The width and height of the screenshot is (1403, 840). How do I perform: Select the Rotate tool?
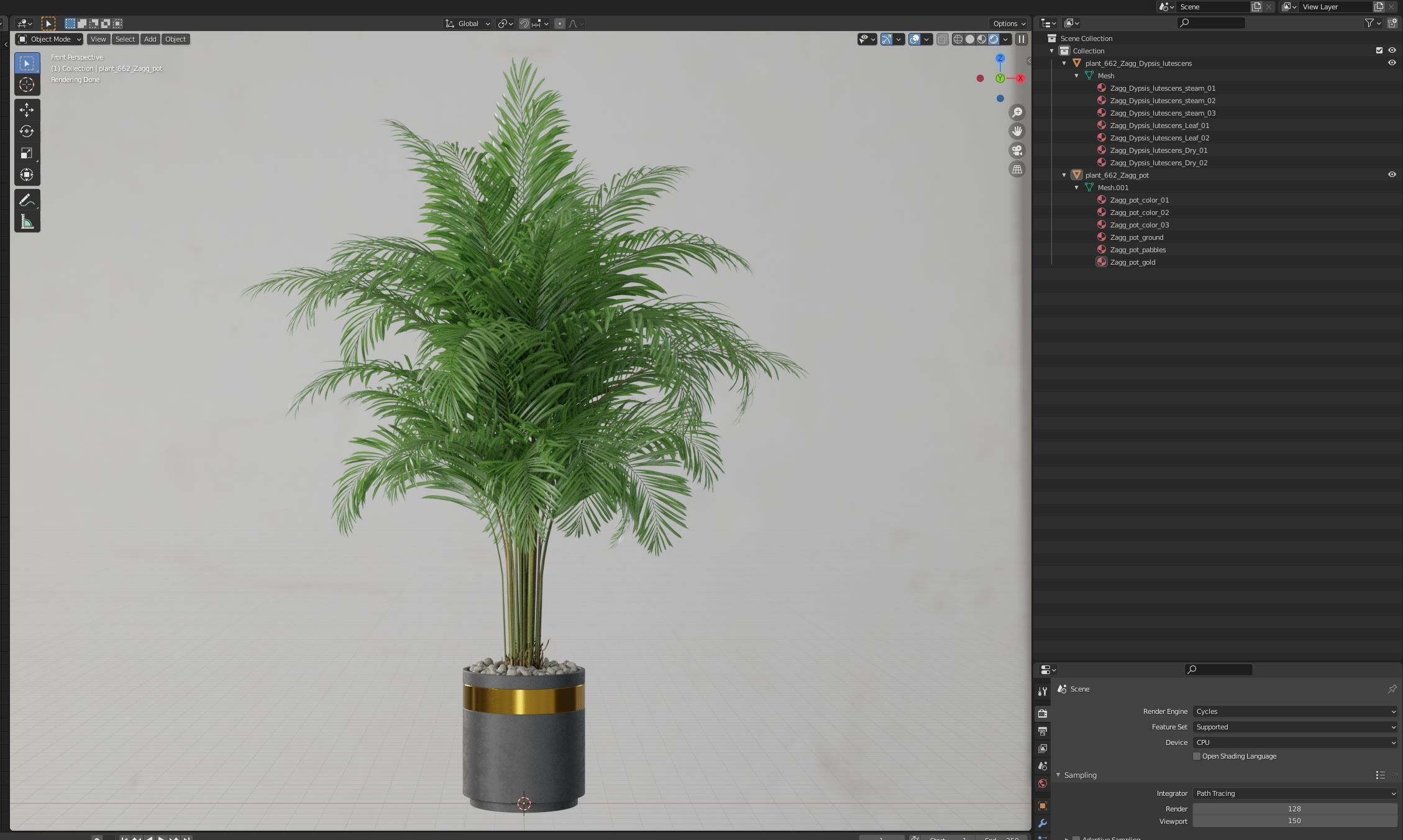(x=27, y=131)
